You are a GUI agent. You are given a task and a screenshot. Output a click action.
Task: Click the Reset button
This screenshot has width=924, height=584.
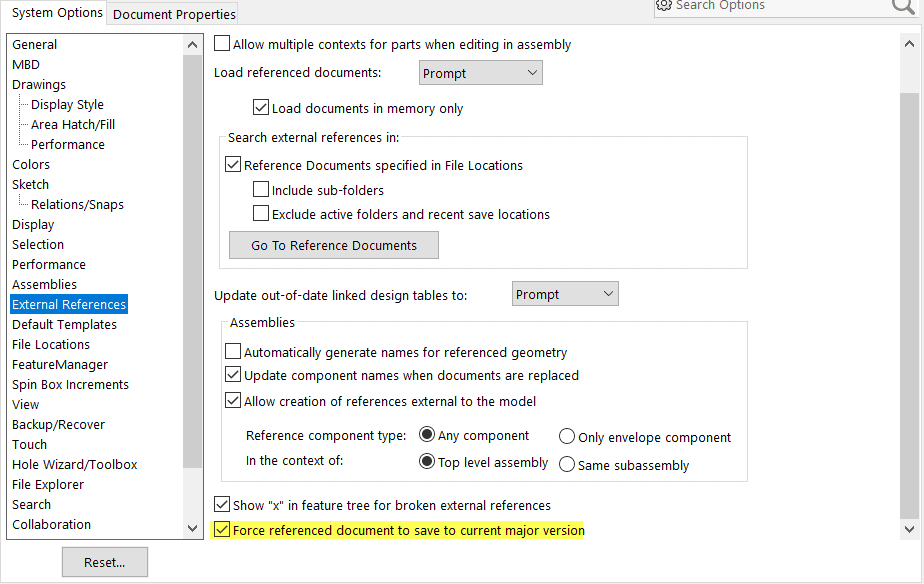pyautogui.click(x=104, y=562)
